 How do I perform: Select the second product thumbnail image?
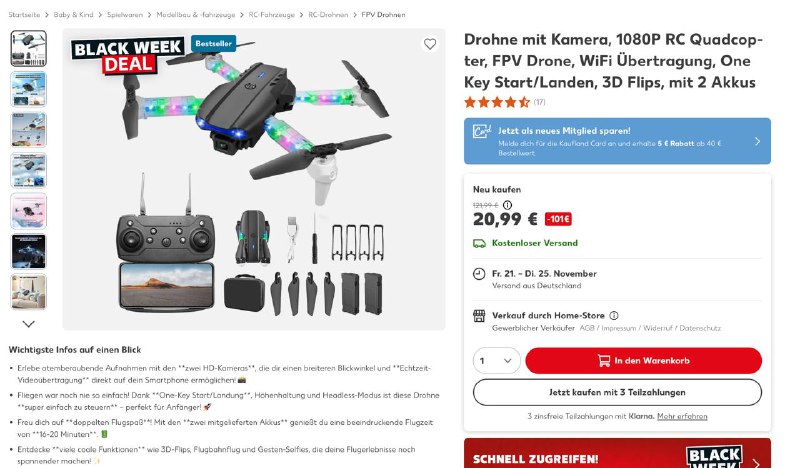click(x=29, y=89)
